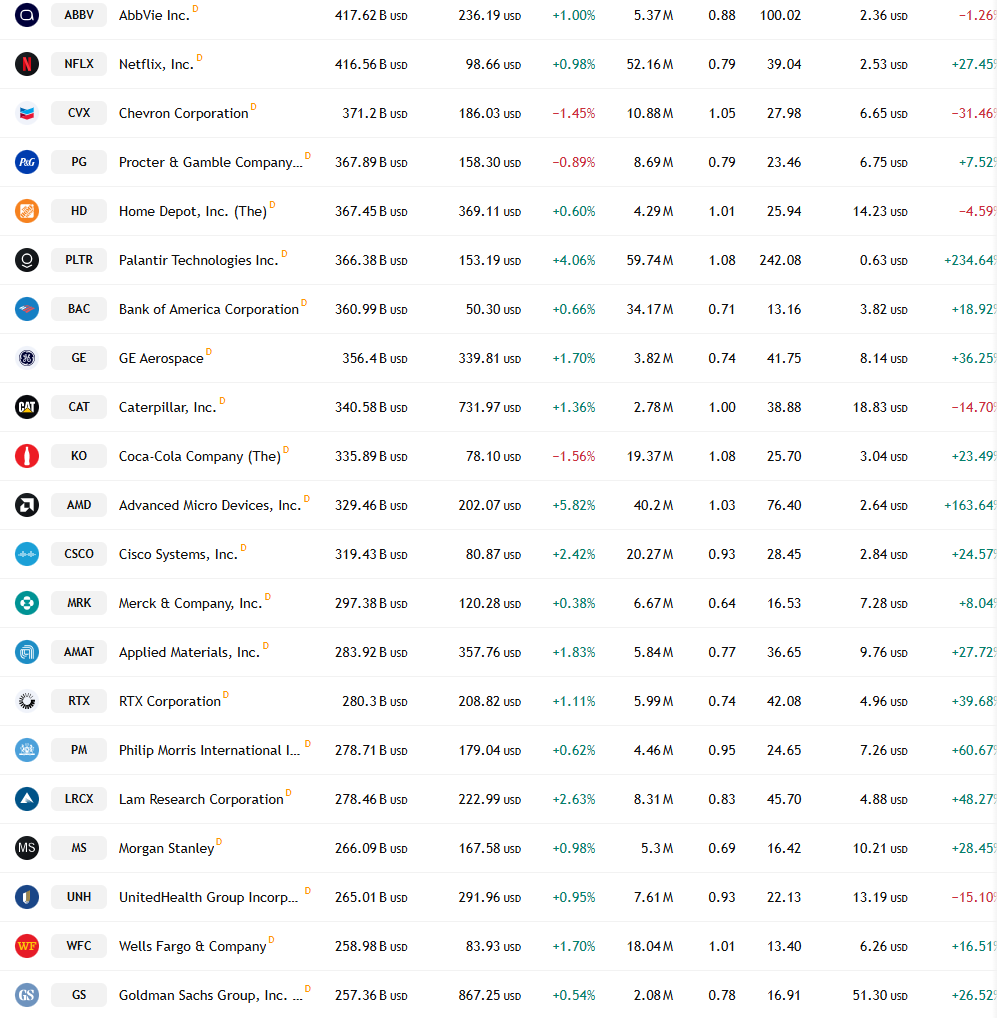The width and height of the screenshot is (997, 1018).
Task: Click Lam Research price 222.99 USD
Action: [x=489, y=799]
